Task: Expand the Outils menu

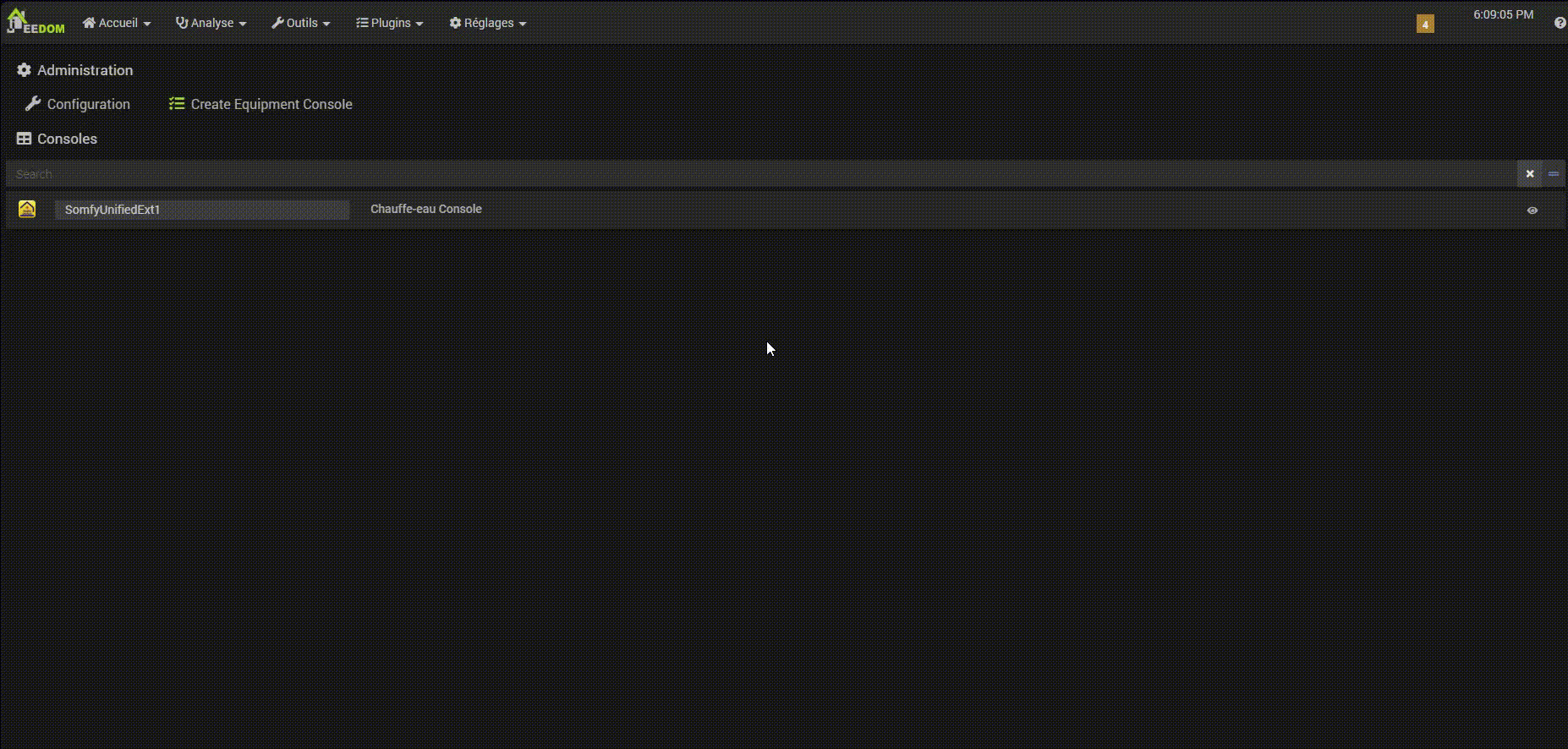Action: tap(300, 23)
